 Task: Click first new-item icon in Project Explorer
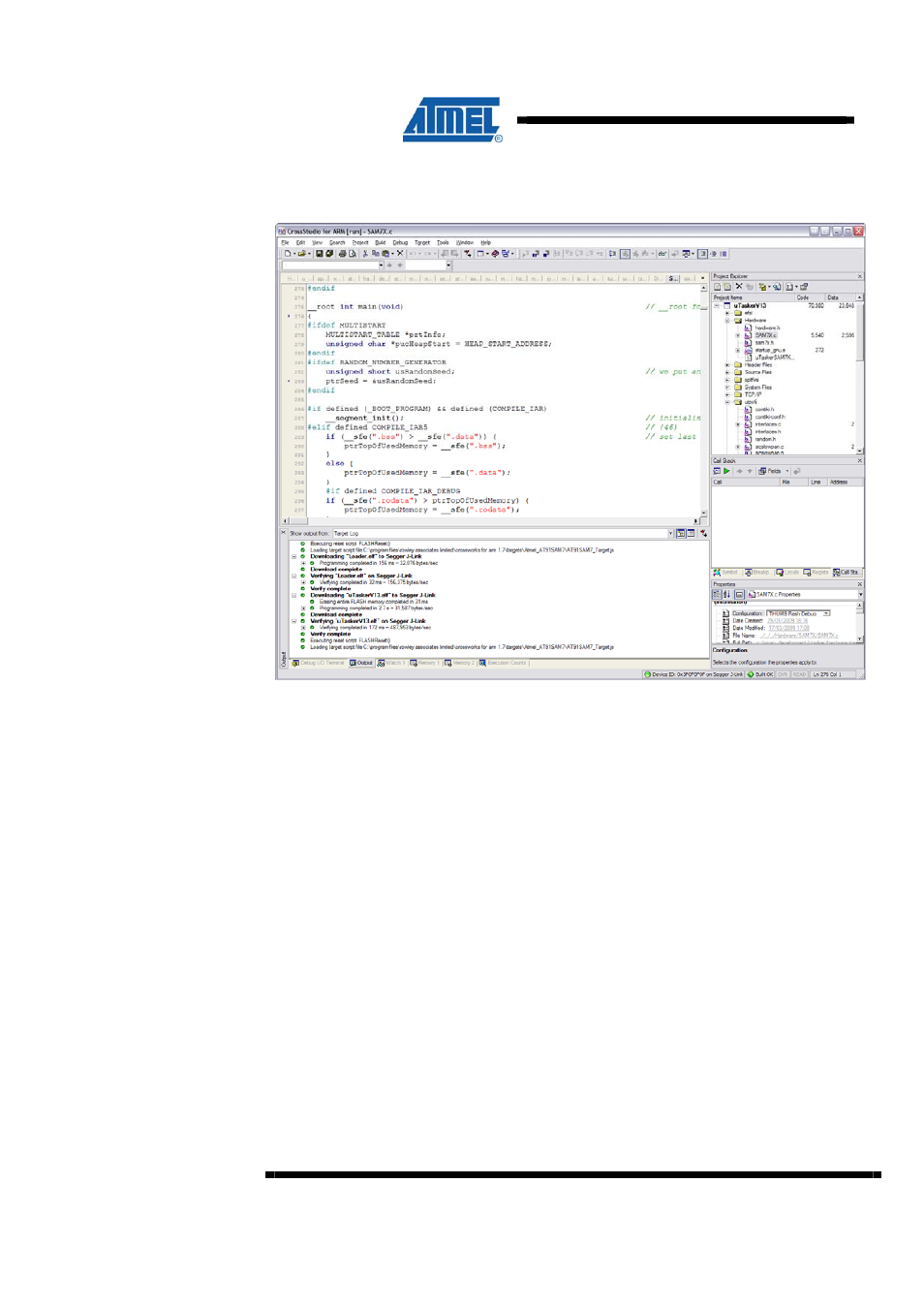click(718, 287)
